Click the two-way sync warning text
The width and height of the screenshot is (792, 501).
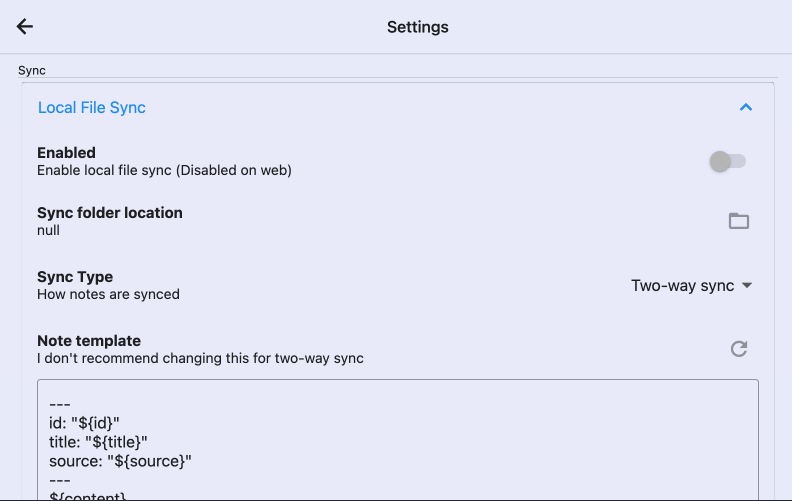tap(200, 358)
